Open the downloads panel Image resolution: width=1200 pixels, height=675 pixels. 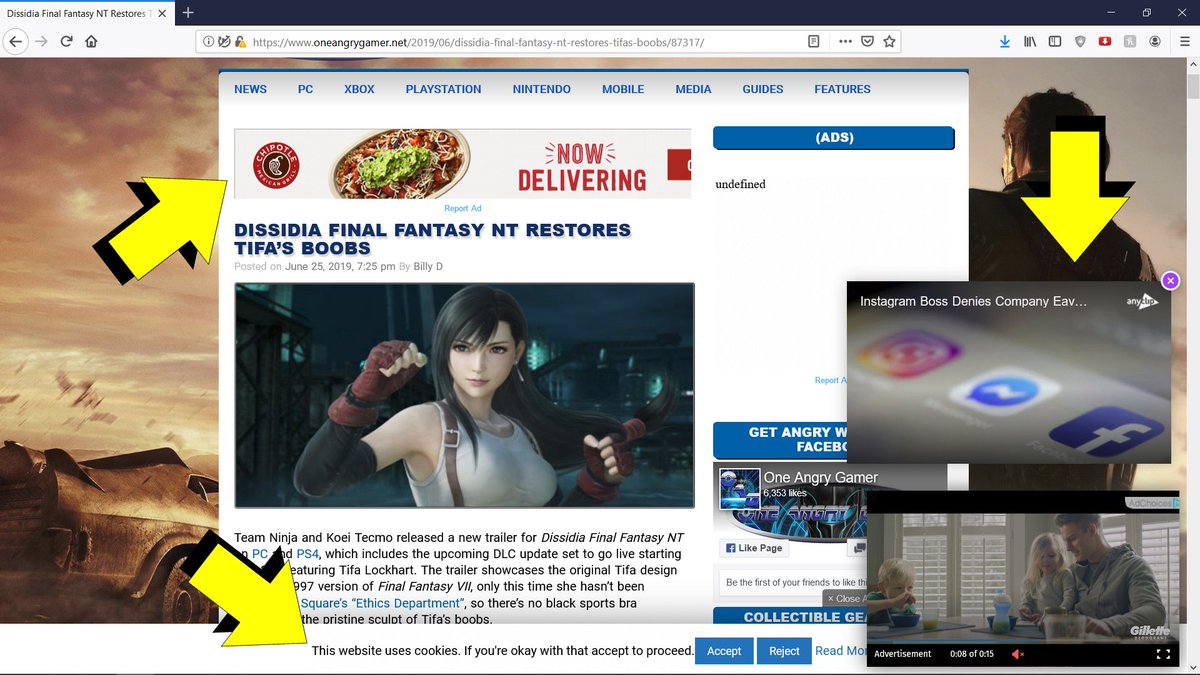(1005, 42)
